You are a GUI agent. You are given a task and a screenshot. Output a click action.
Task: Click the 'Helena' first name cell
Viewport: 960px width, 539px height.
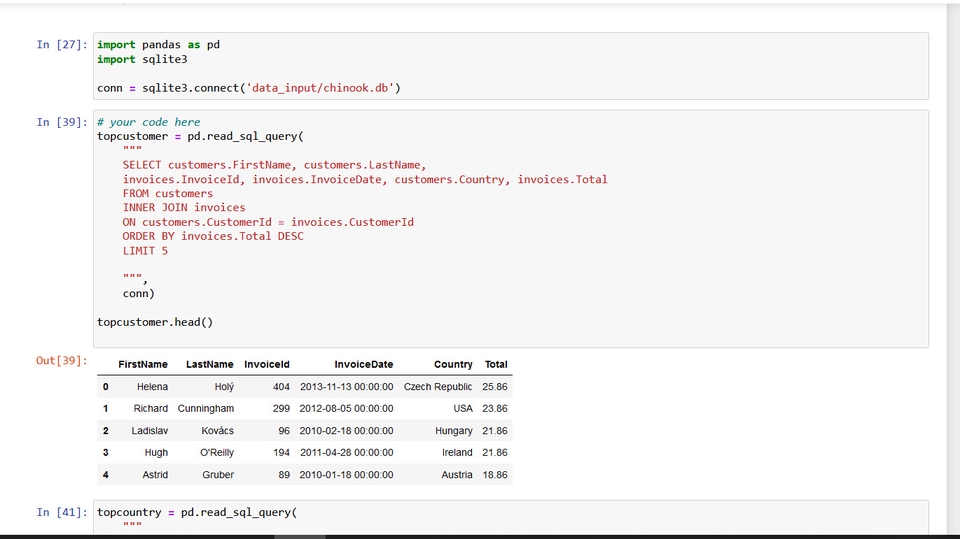point(152,386)
